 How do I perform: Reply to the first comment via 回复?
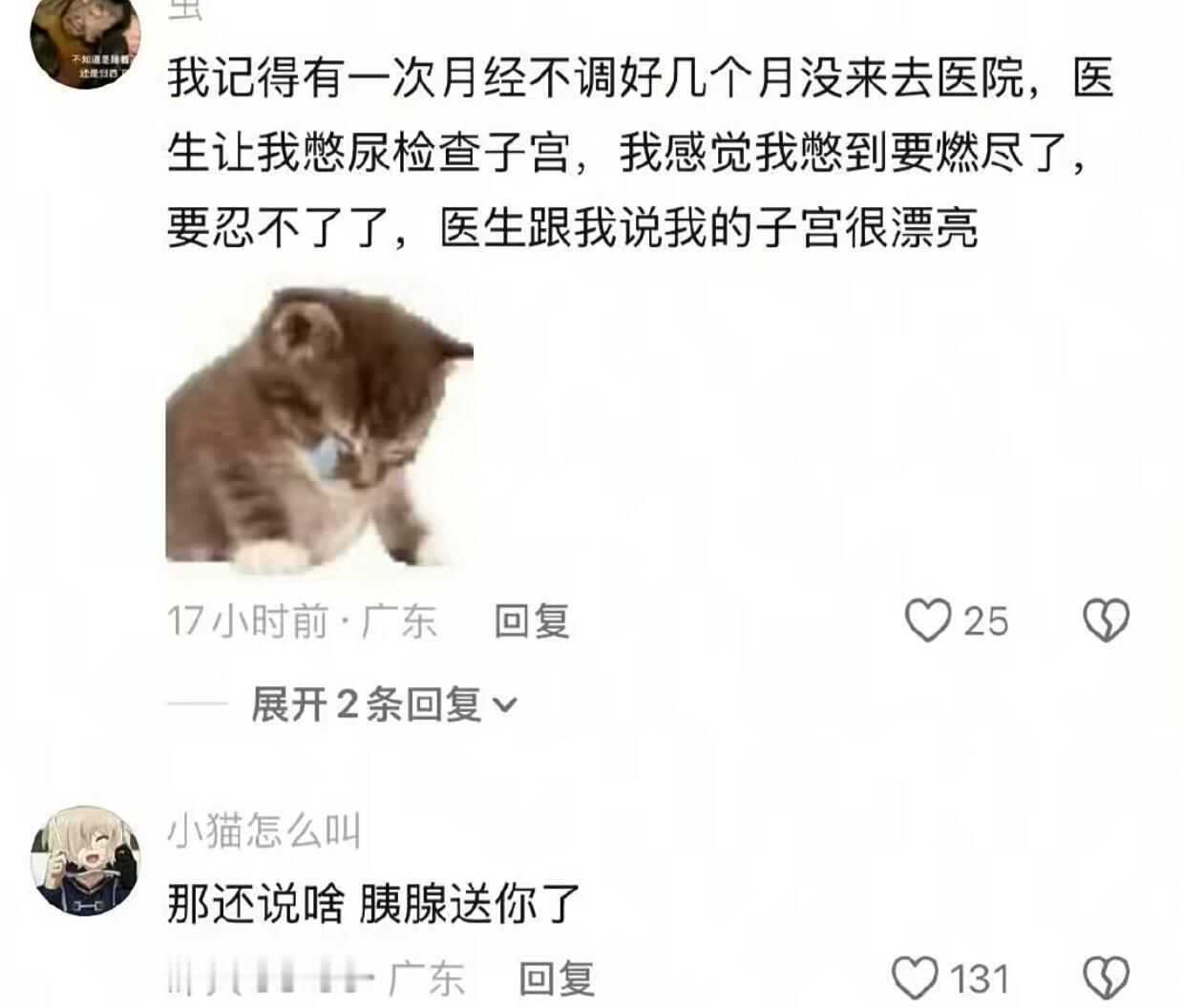[x=532, y=621]
